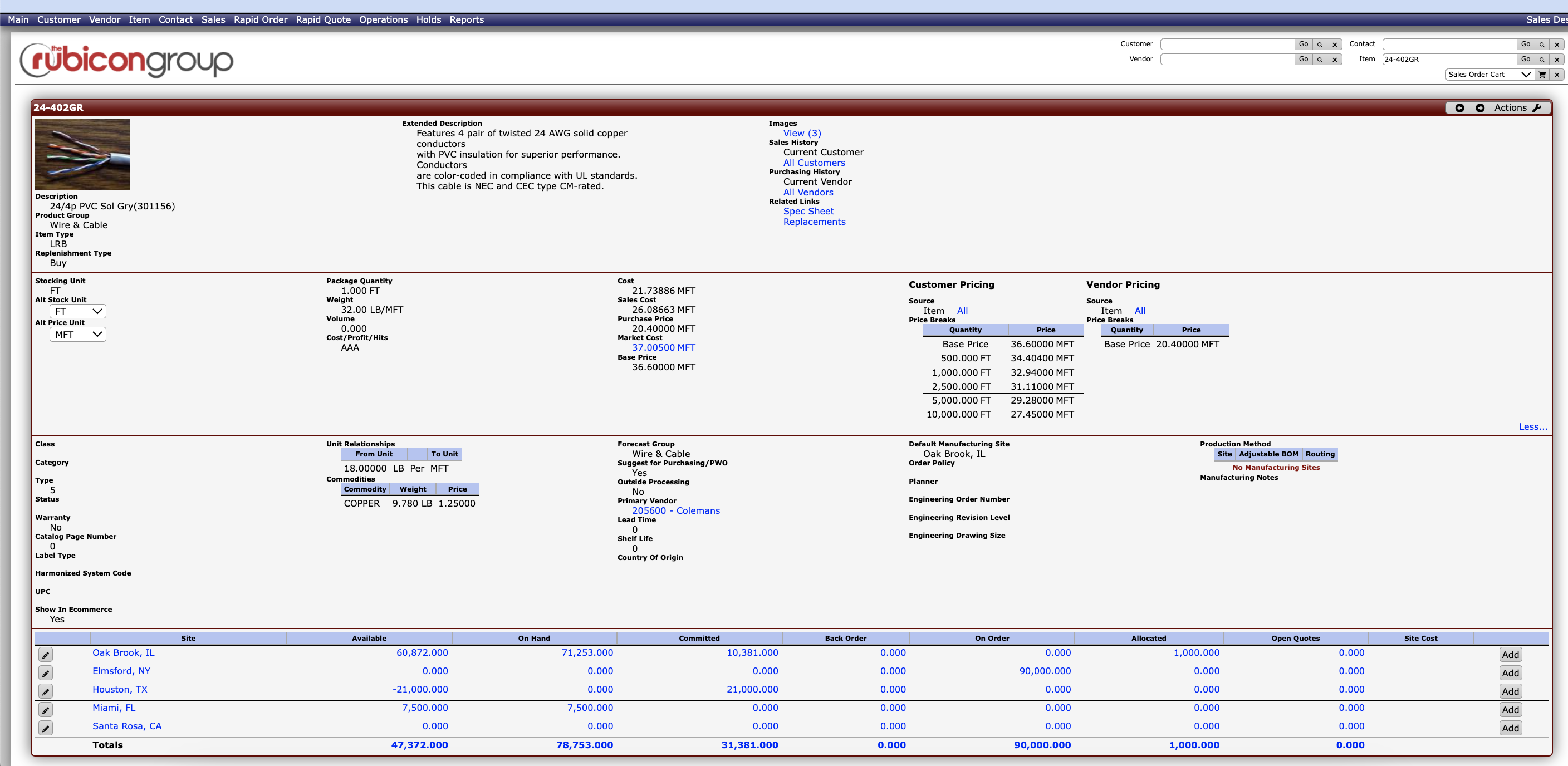Click the pencil edit icon for Elmsford

pyautogui.click(x=46, y=672)
